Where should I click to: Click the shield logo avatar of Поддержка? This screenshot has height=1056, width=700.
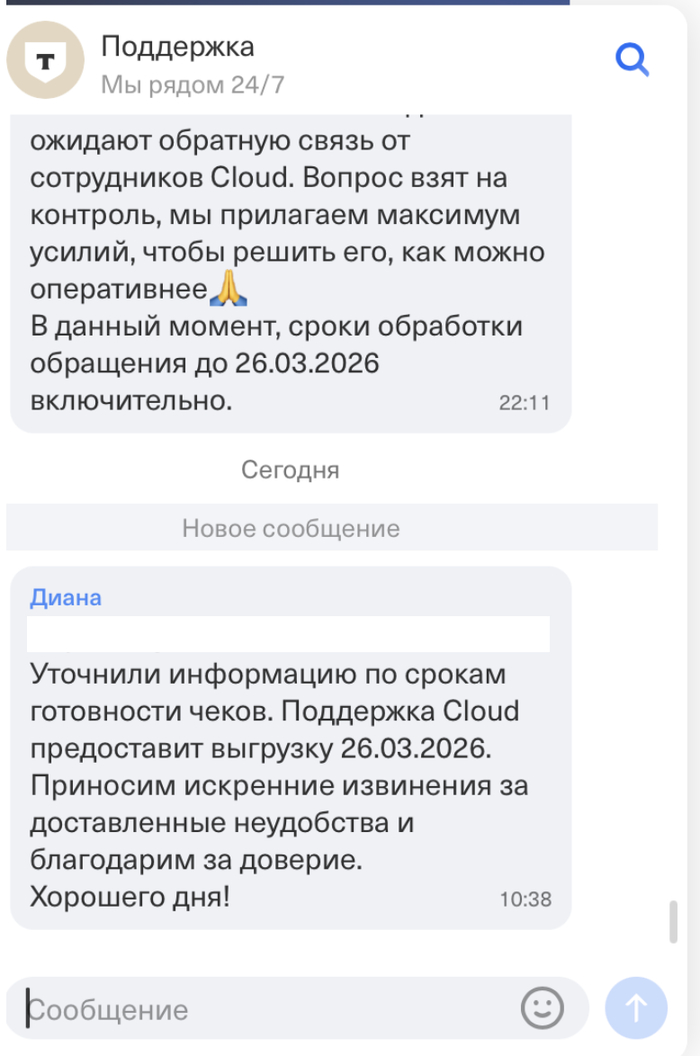coord(46,61)
